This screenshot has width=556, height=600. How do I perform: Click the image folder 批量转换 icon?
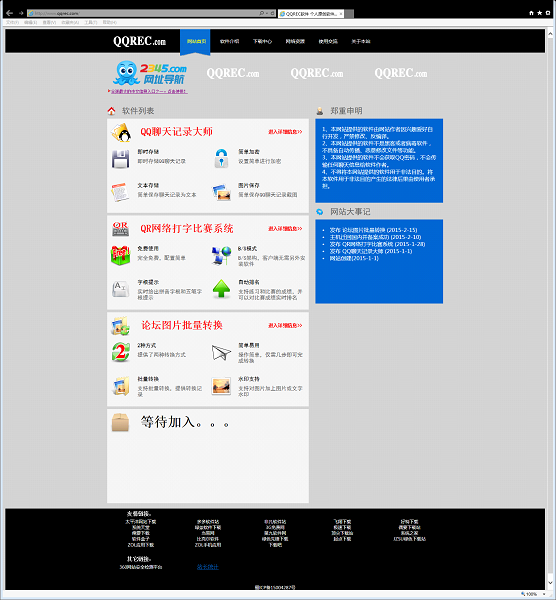[121, 386]
